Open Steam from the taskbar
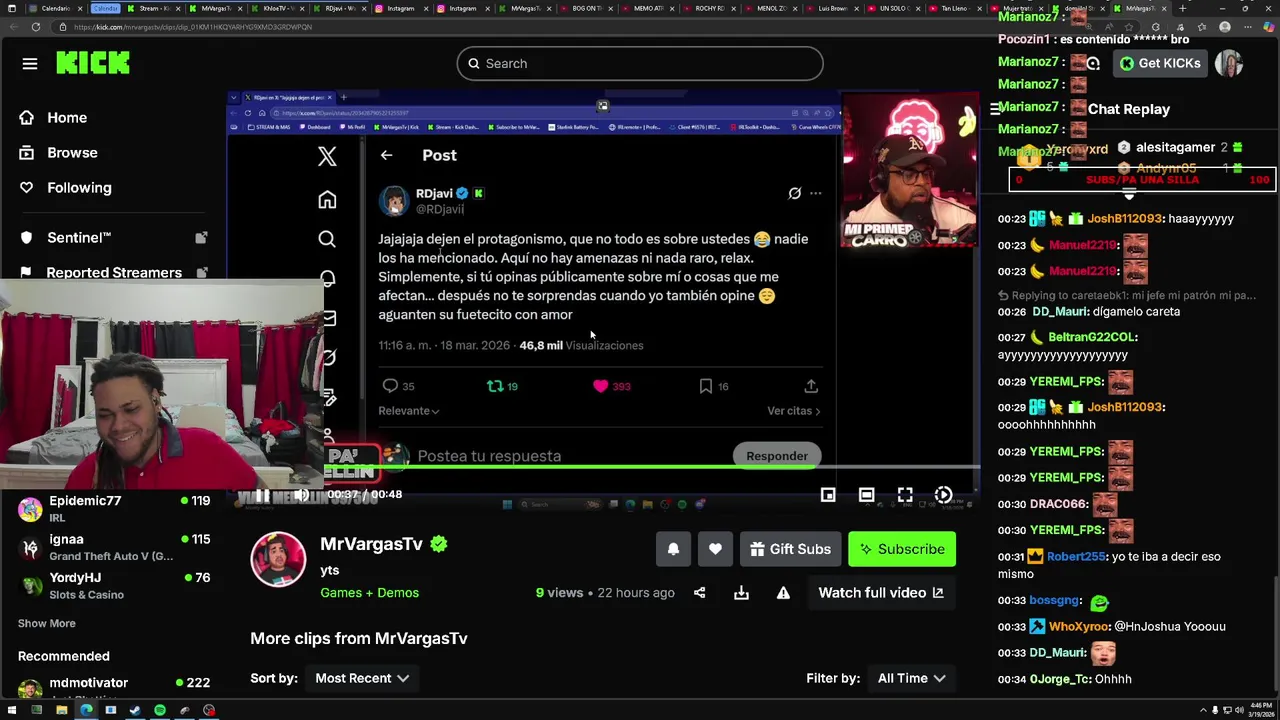Viewport: 1280px width, 720px height. pyautogui.click(x=135, y=711)
